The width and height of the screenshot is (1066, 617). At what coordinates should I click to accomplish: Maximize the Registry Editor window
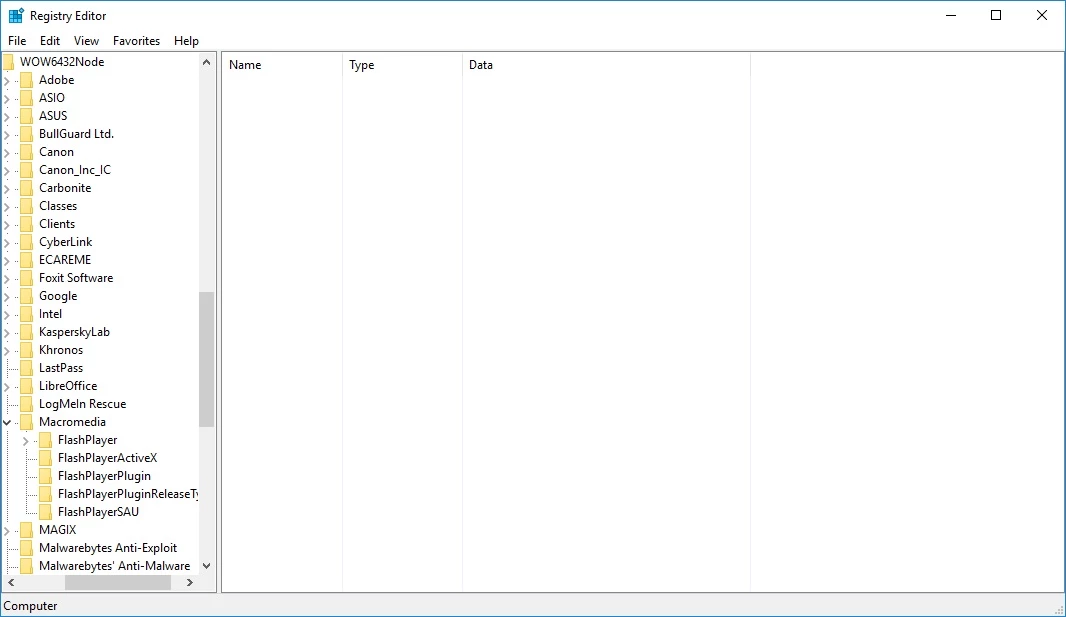click(x=996, y=16)
